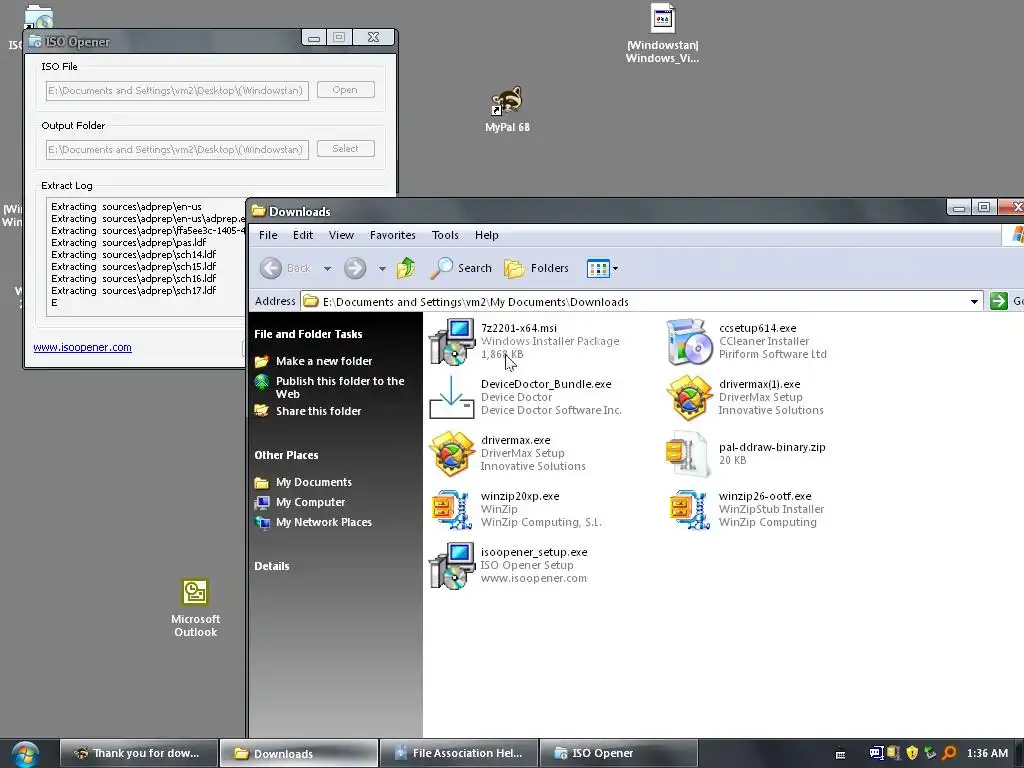Image resolution: width=1024 pixels, height=768 pixels.
Task: Select the (Windowstan) Windows_Vi... desktop icon
Action: 662,33
